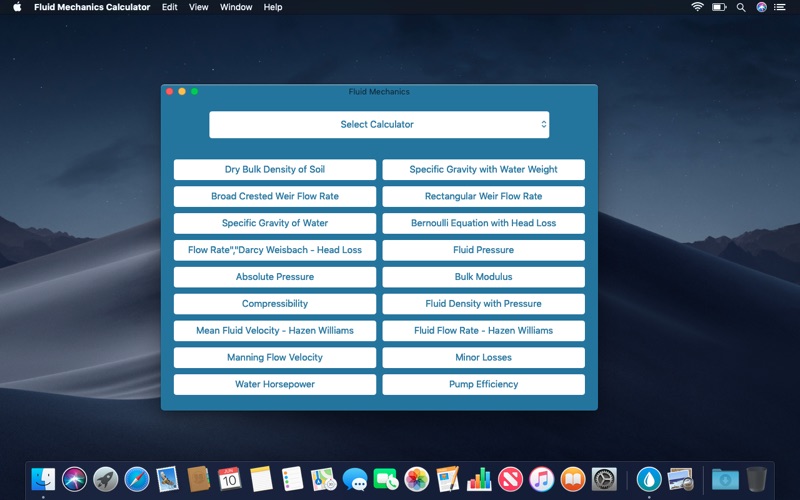Open Reminders icon in Dock
800x500 pixels.
[x=292, y=479]
